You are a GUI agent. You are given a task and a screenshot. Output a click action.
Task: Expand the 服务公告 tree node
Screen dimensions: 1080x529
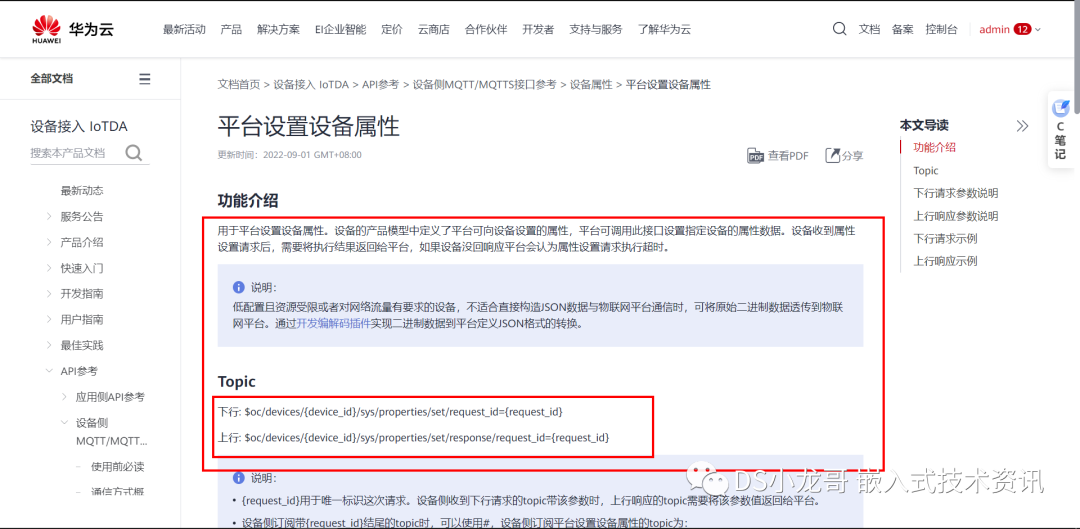(x=49, y=216)
